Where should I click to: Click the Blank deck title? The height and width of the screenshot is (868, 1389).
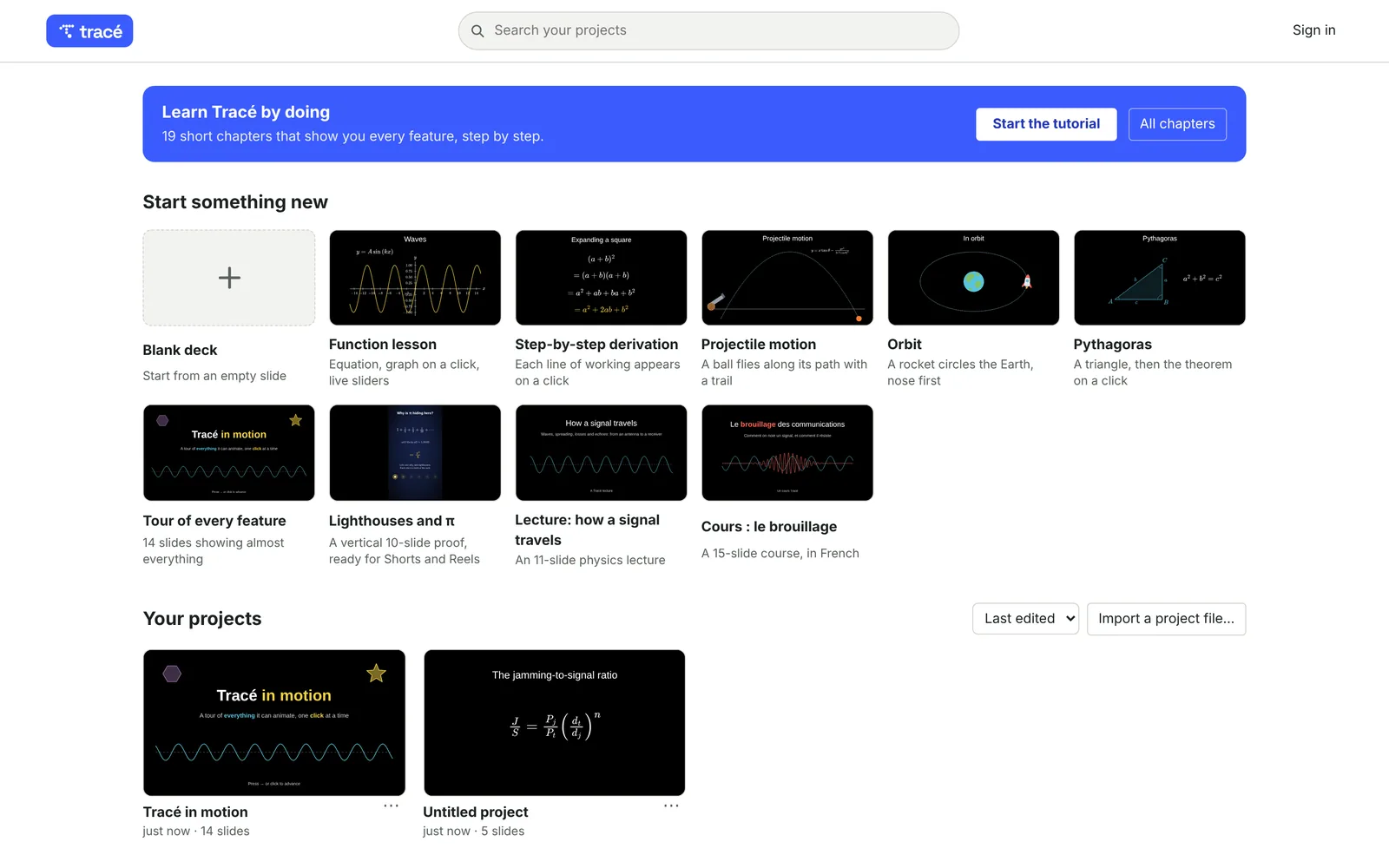coord(180,350)
